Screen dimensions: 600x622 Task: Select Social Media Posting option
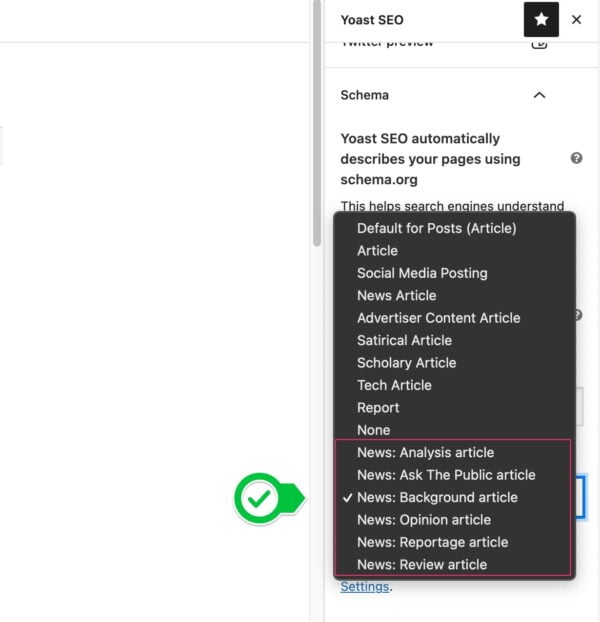(422, 273)
